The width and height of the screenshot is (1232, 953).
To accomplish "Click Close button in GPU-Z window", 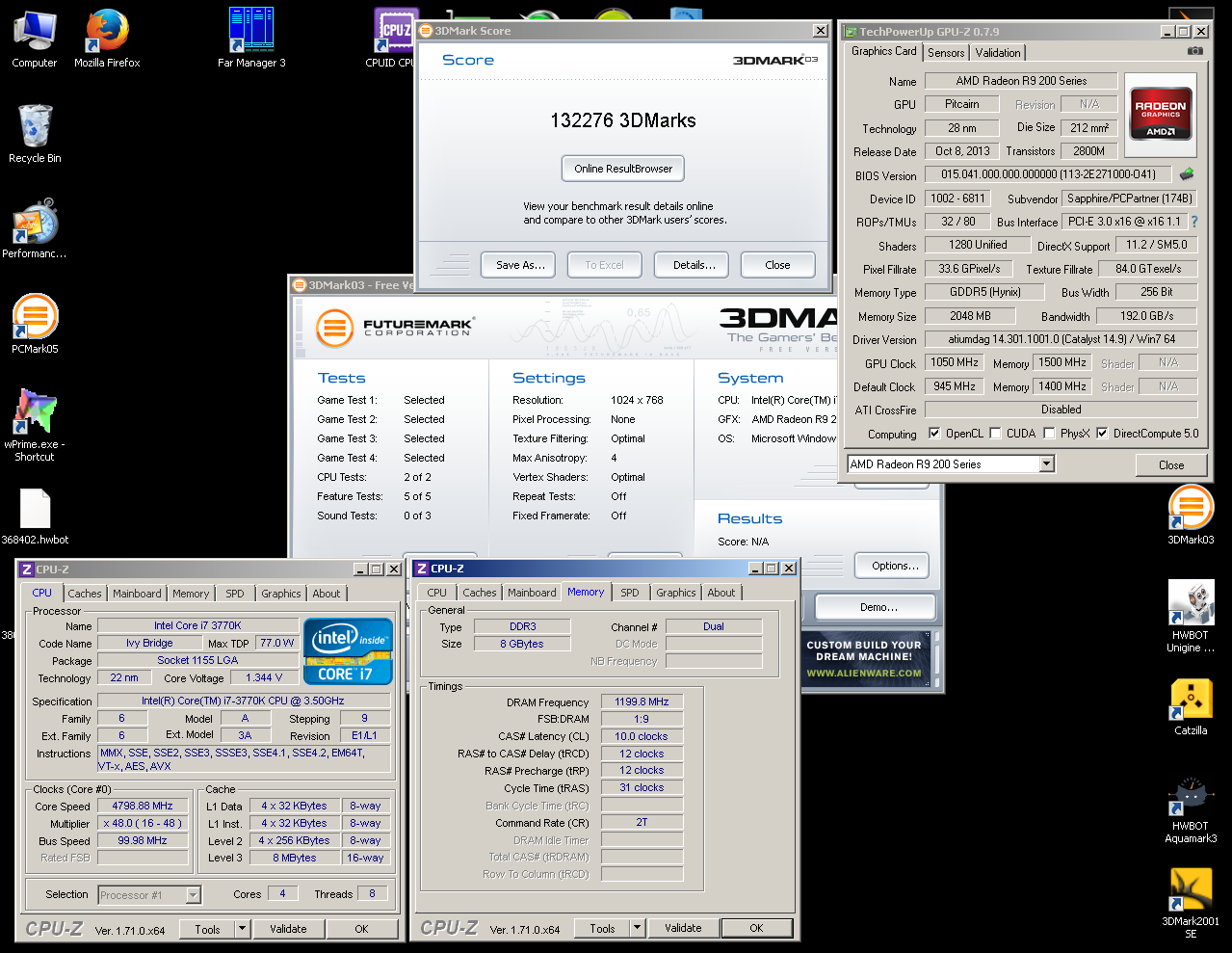I will tap(1171, 464).
